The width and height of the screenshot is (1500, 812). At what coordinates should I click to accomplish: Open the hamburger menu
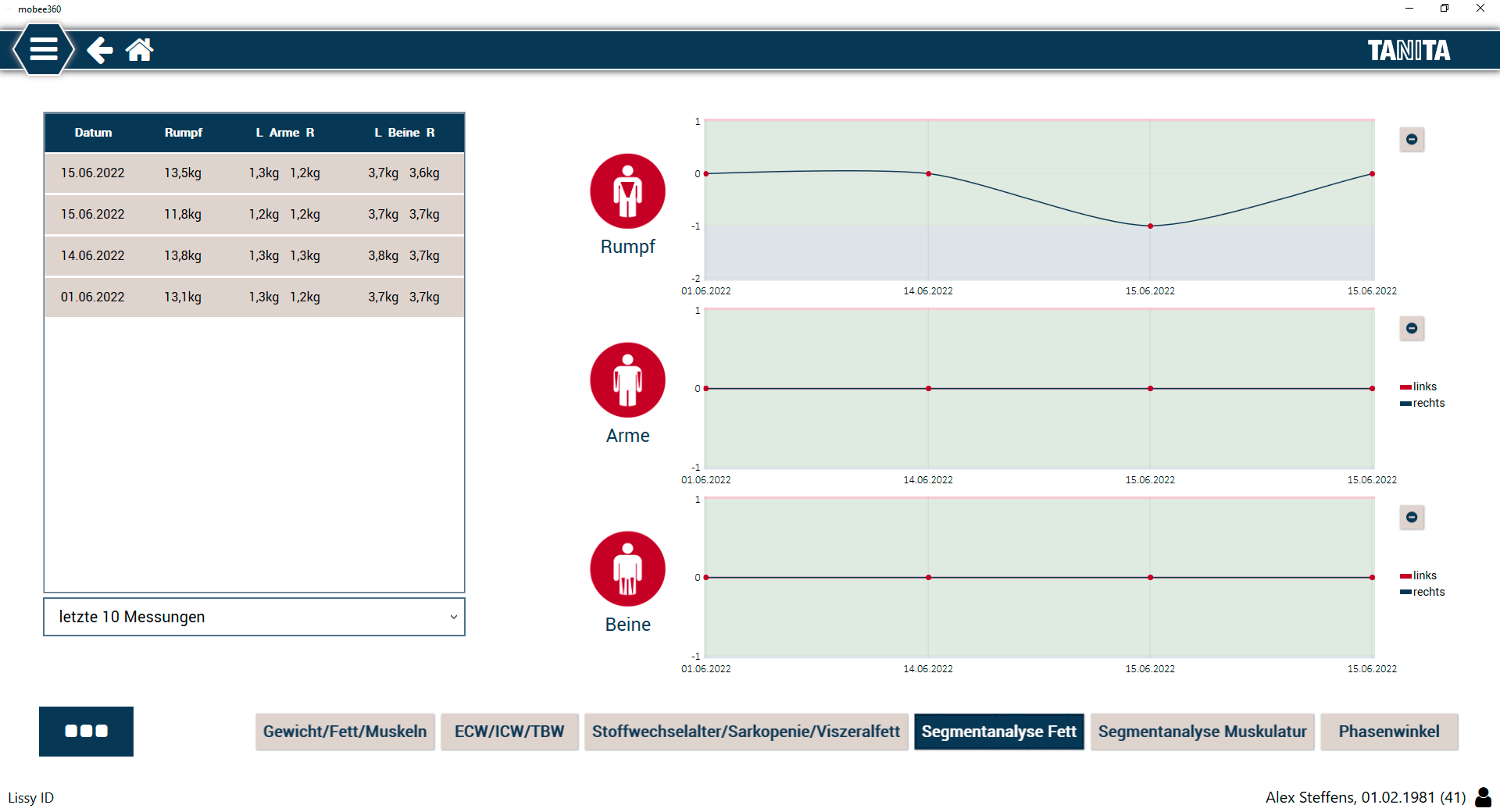[43, 49]
